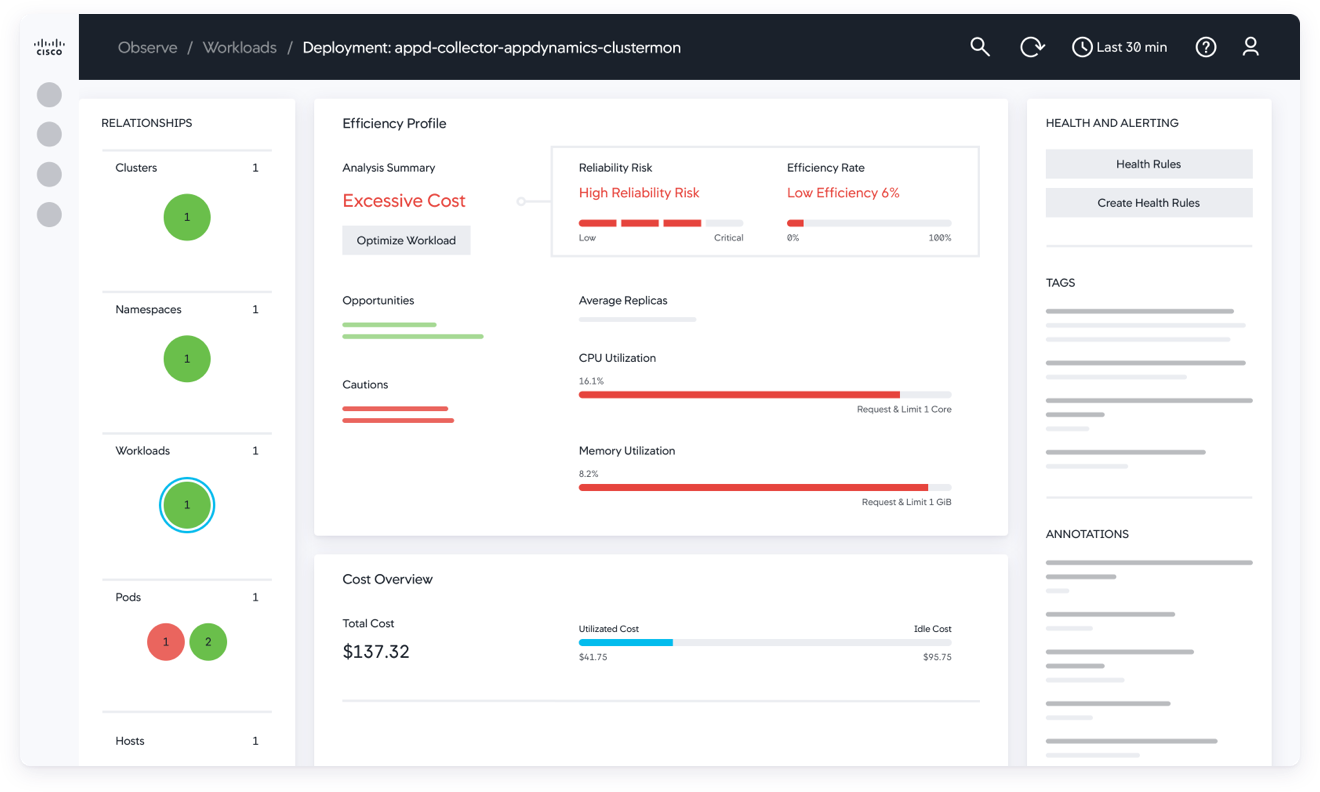Click the Clusters relationship label

(x=136, y=168)
